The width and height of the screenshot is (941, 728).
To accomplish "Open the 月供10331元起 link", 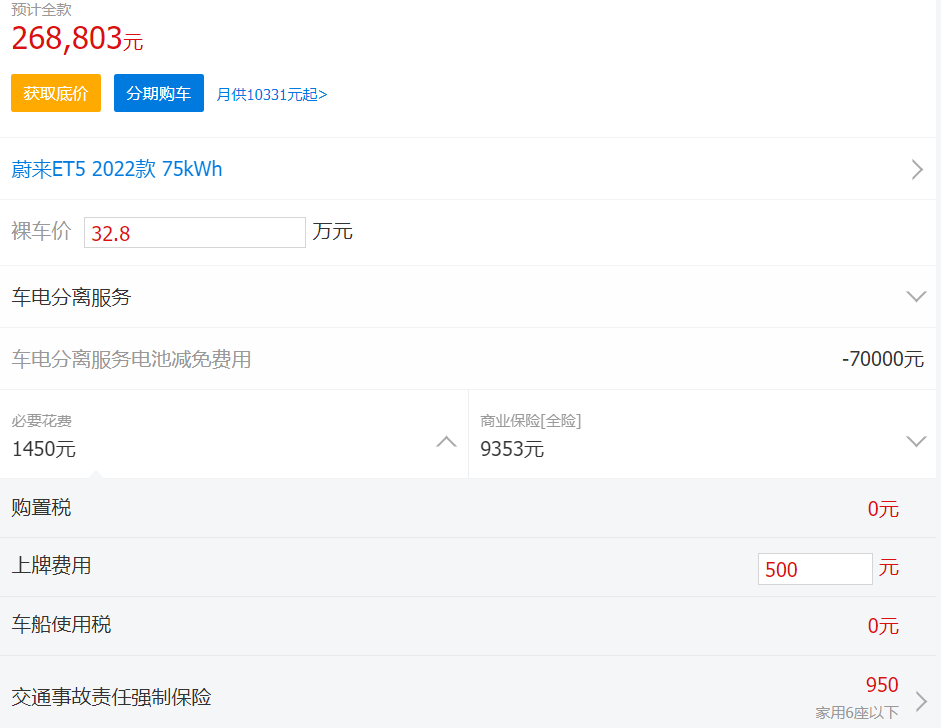I will point(271,95).
